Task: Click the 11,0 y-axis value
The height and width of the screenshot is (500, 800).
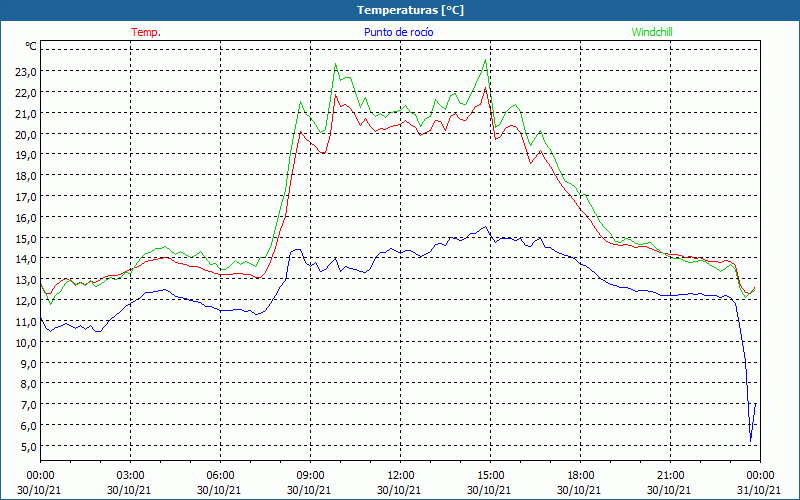Action: coord(26,321)
